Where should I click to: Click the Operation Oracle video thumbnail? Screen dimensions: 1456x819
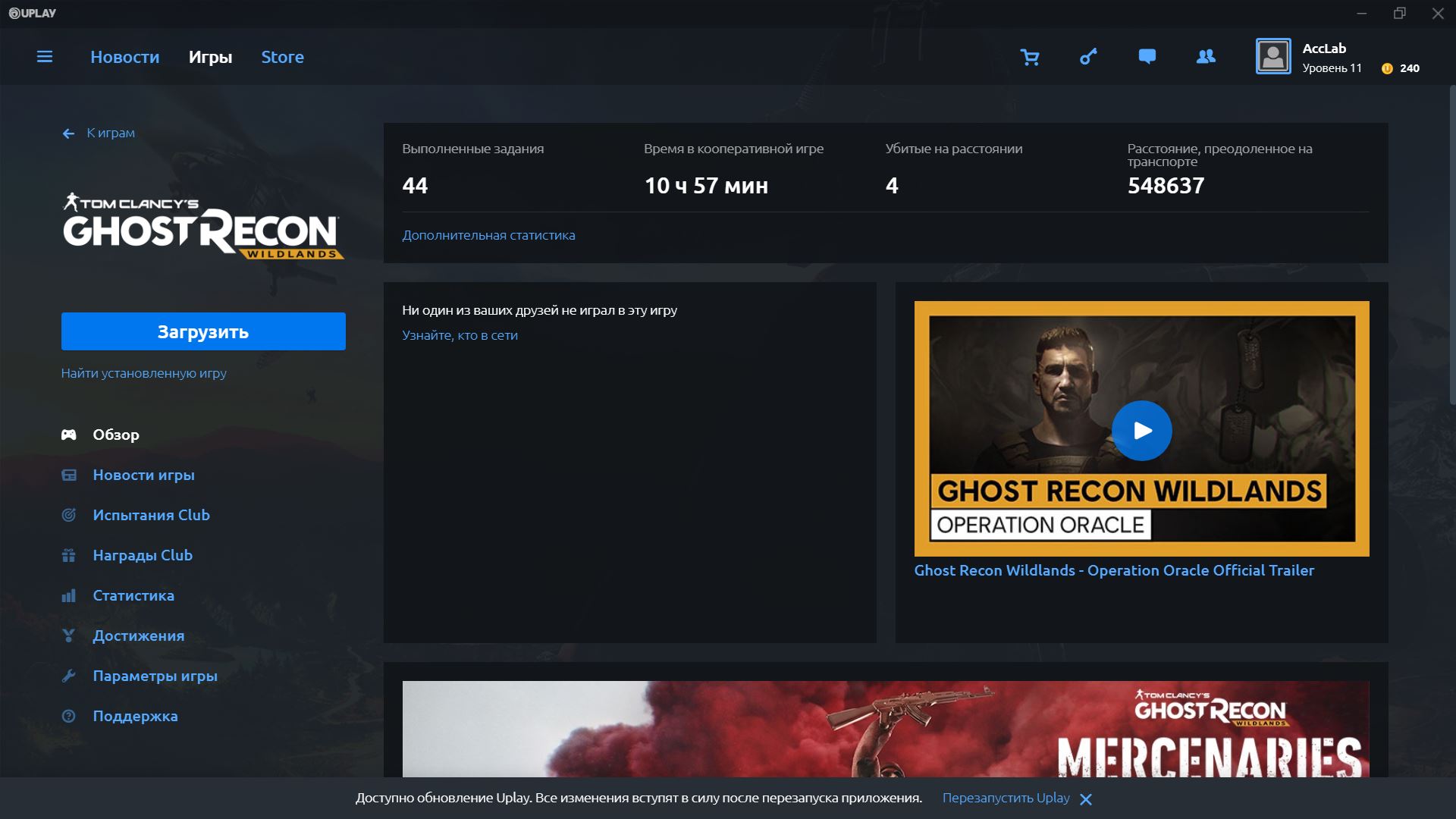(x=1142, y=428)
